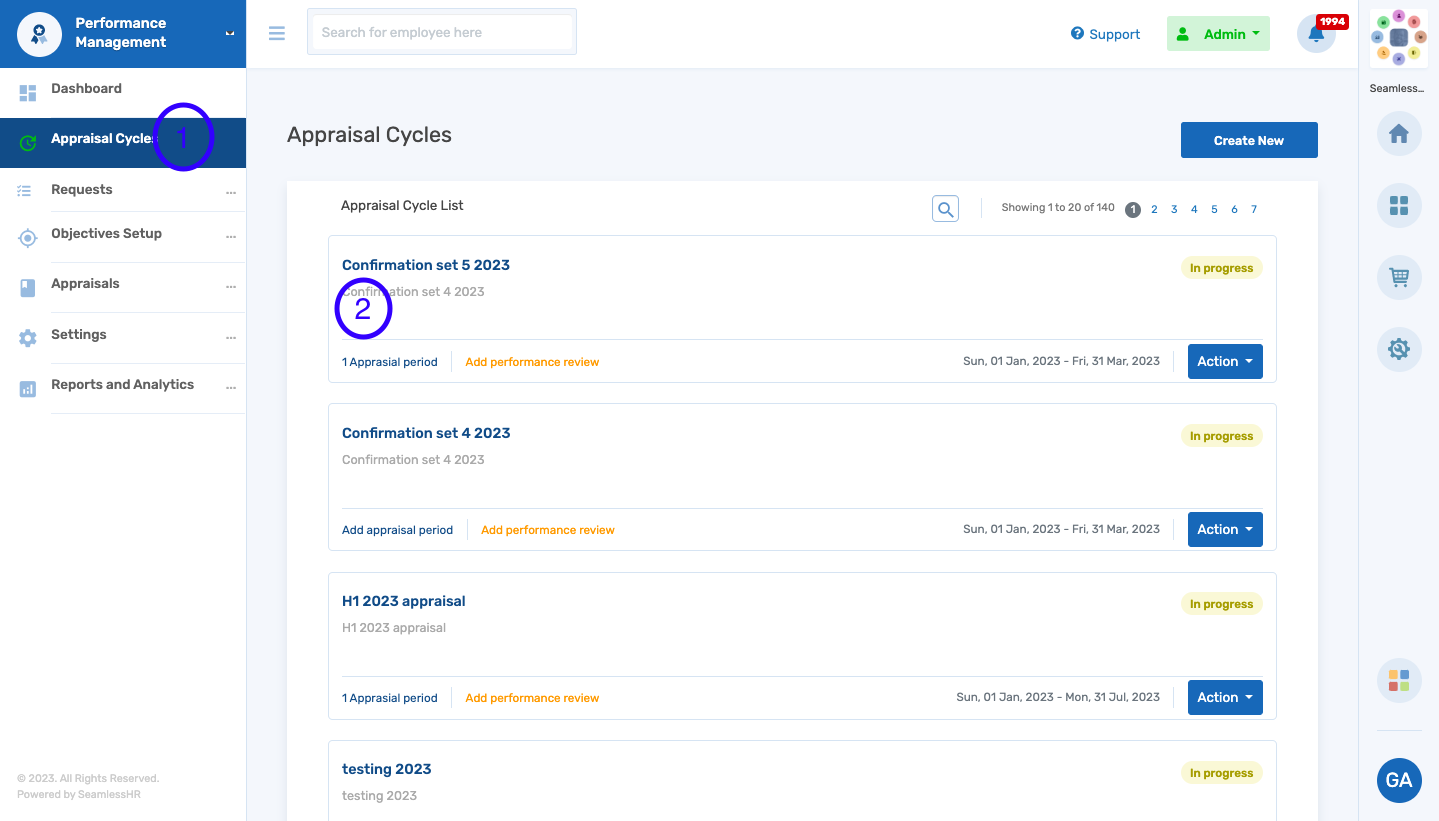Open Dashboard in the sidebar
Screen dimensions: 1439x821
86,89
